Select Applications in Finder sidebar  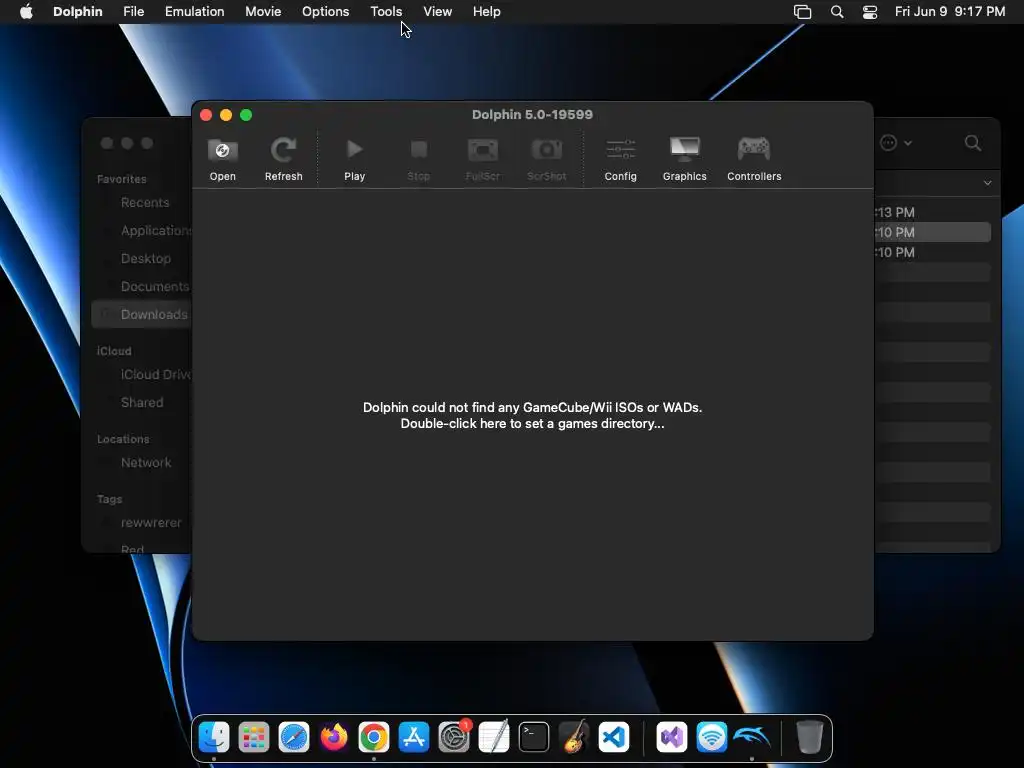[156, 231]
